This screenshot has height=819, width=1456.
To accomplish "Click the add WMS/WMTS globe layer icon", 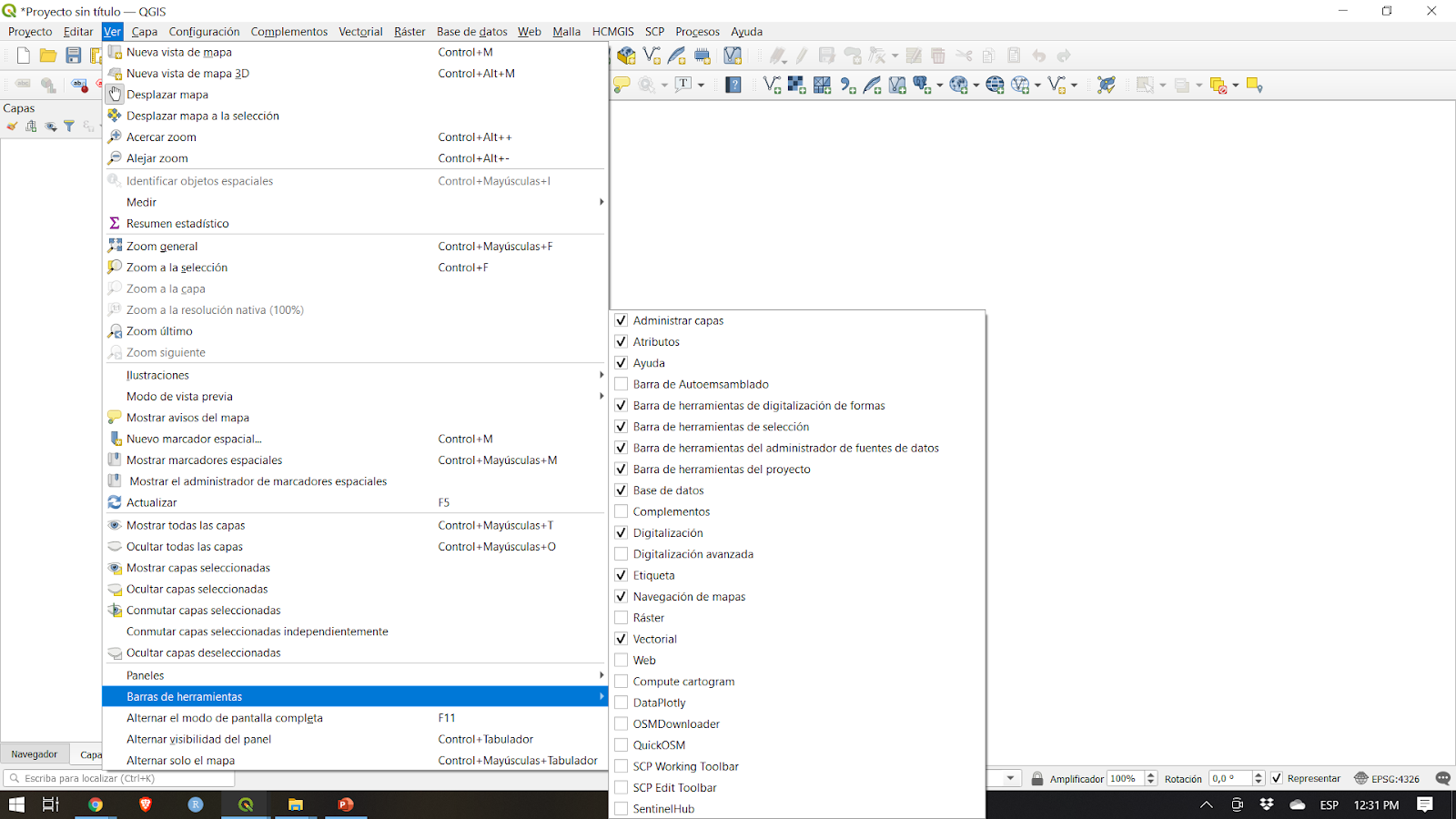I will coord(958,85).
